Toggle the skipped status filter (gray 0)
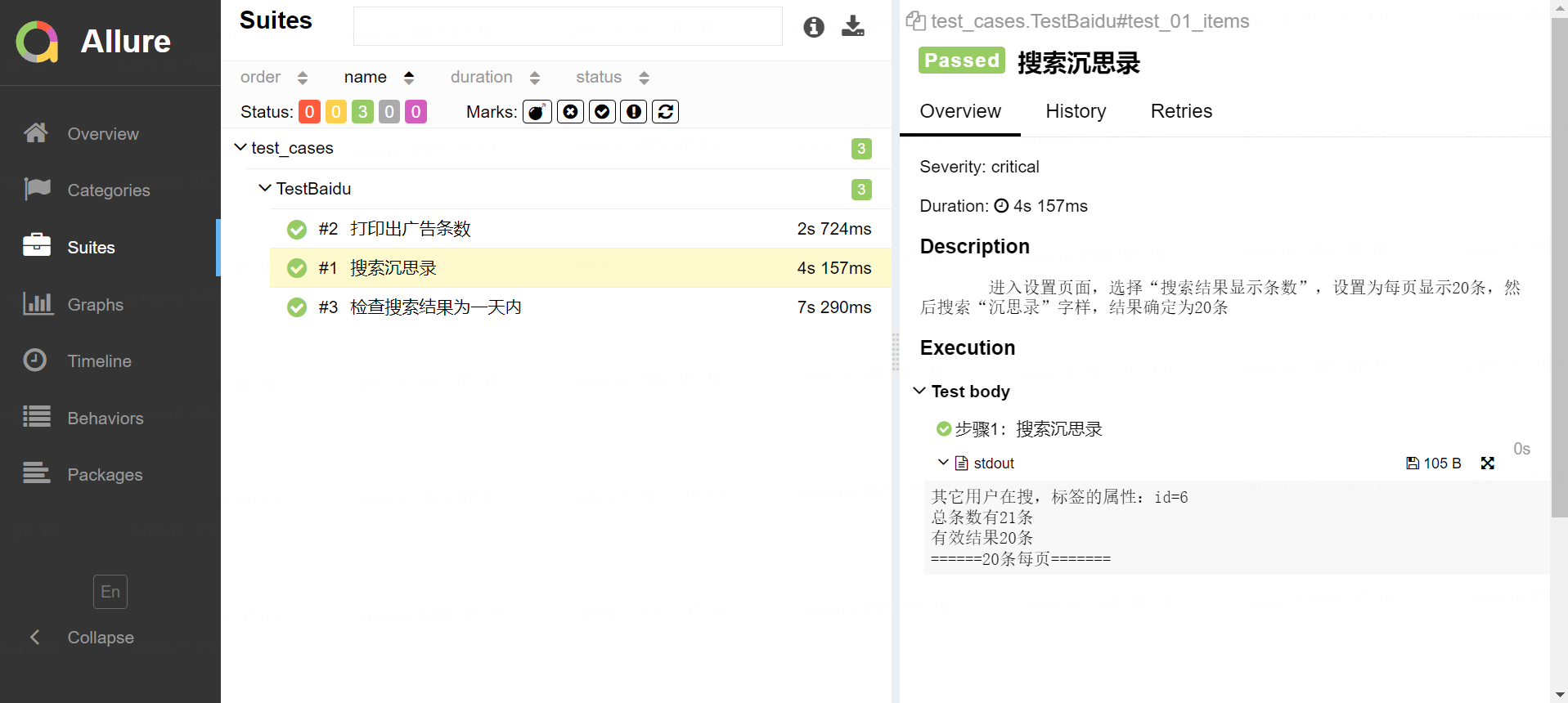Viewport: 1568px width, 703px height. (389, 112)
